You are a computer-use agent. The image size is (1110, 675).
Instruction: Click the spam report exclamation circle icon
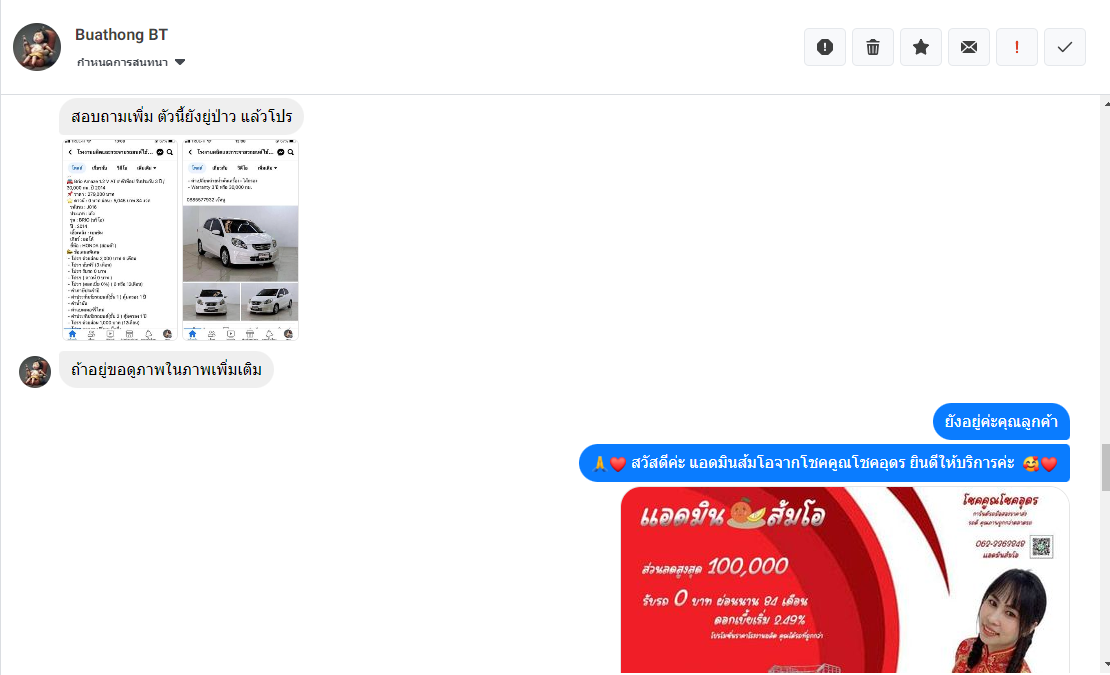pos(825,47)
